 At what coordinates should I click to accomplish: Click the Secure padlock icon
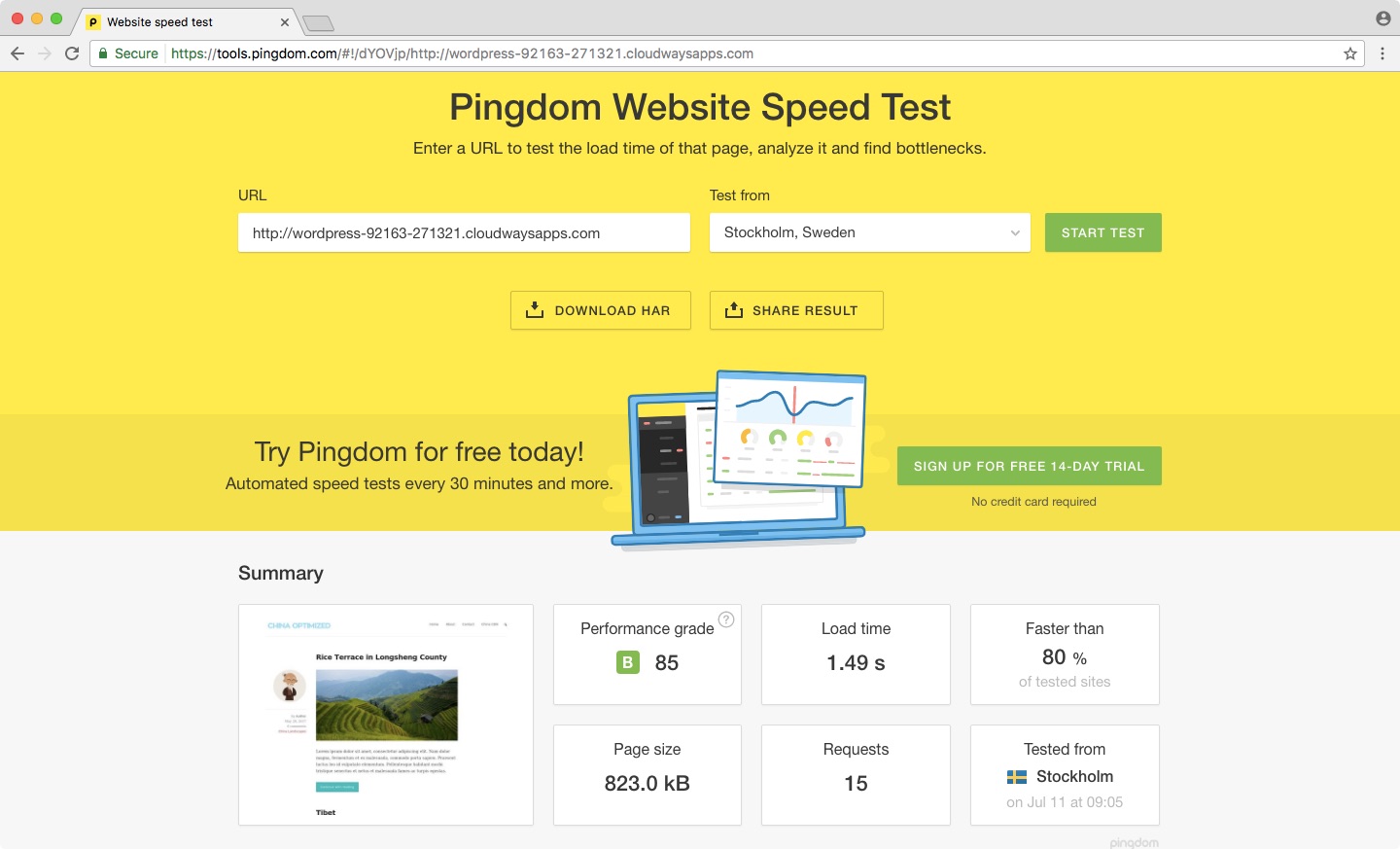point(103,53)
